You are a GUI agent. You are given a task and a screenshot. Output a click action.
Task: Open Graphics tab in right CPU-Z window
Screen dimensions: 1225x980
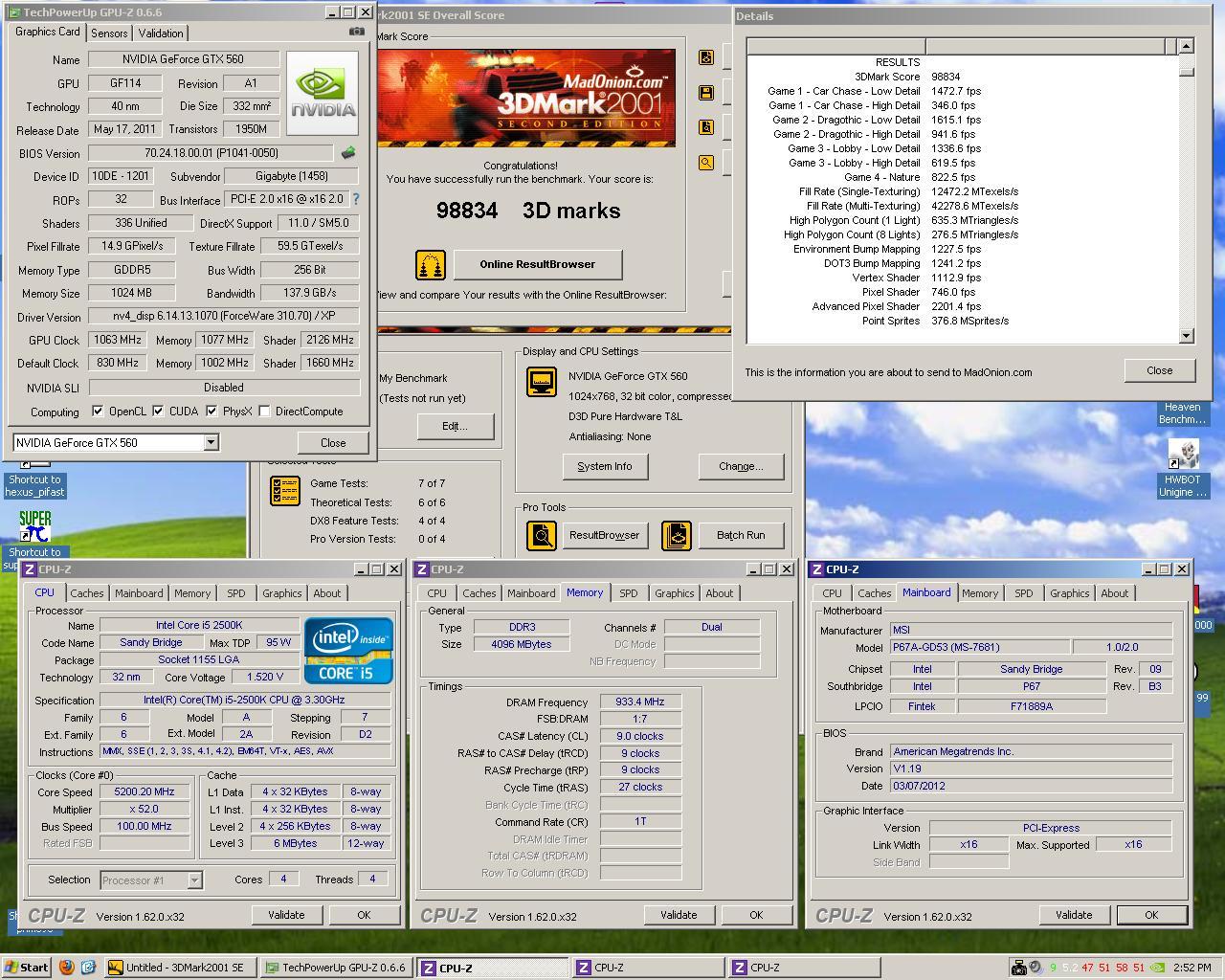1069,593
